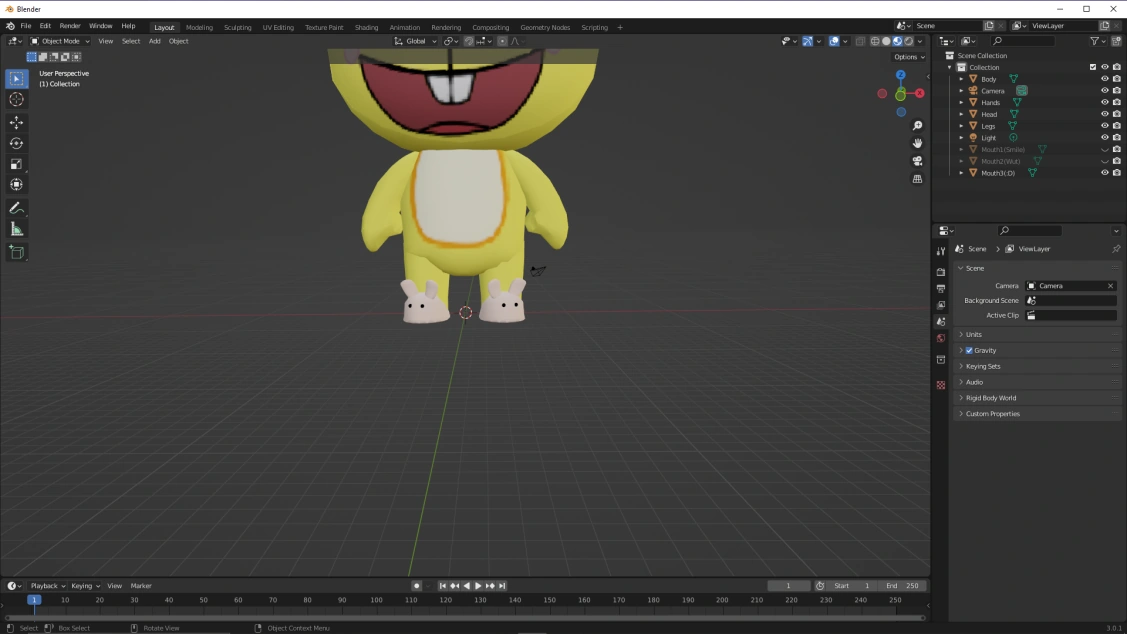Click the zoom magnifier viewport icon
The height and width of the screenshot is (634, 1127).
917,126
